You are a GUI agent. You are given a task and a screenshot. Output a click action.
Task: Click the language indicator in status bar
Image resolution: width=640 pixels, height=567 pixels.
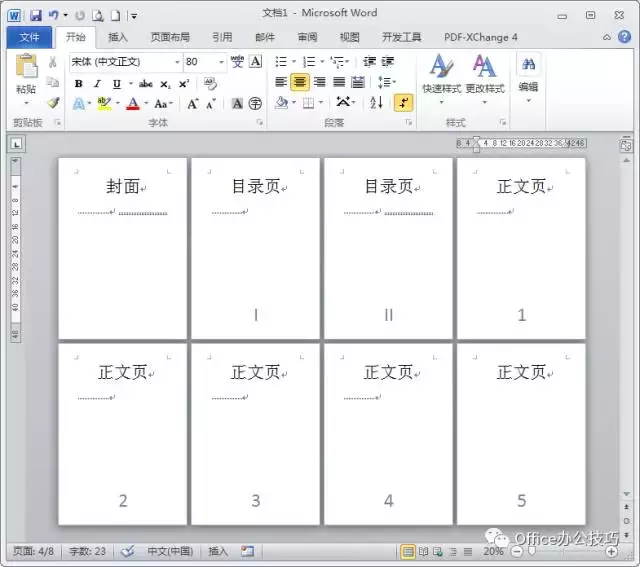[x=170, y=551]
